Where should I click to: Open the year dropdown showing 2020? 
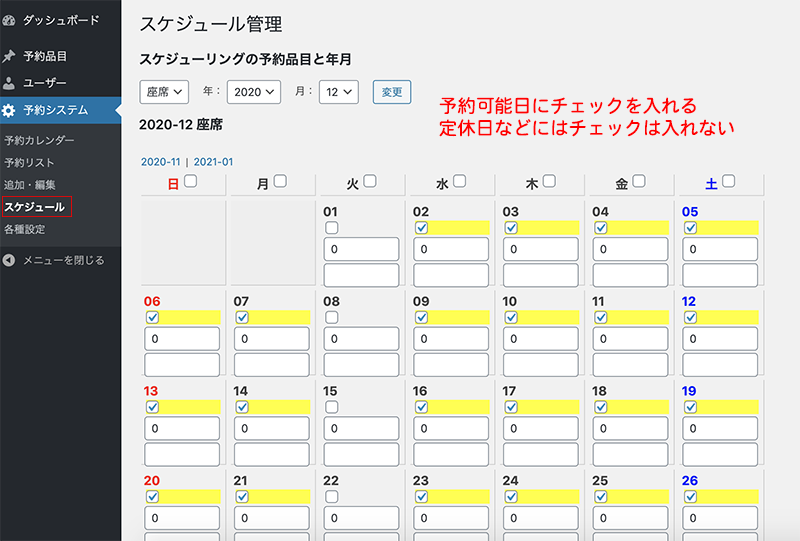click(254, 92)
